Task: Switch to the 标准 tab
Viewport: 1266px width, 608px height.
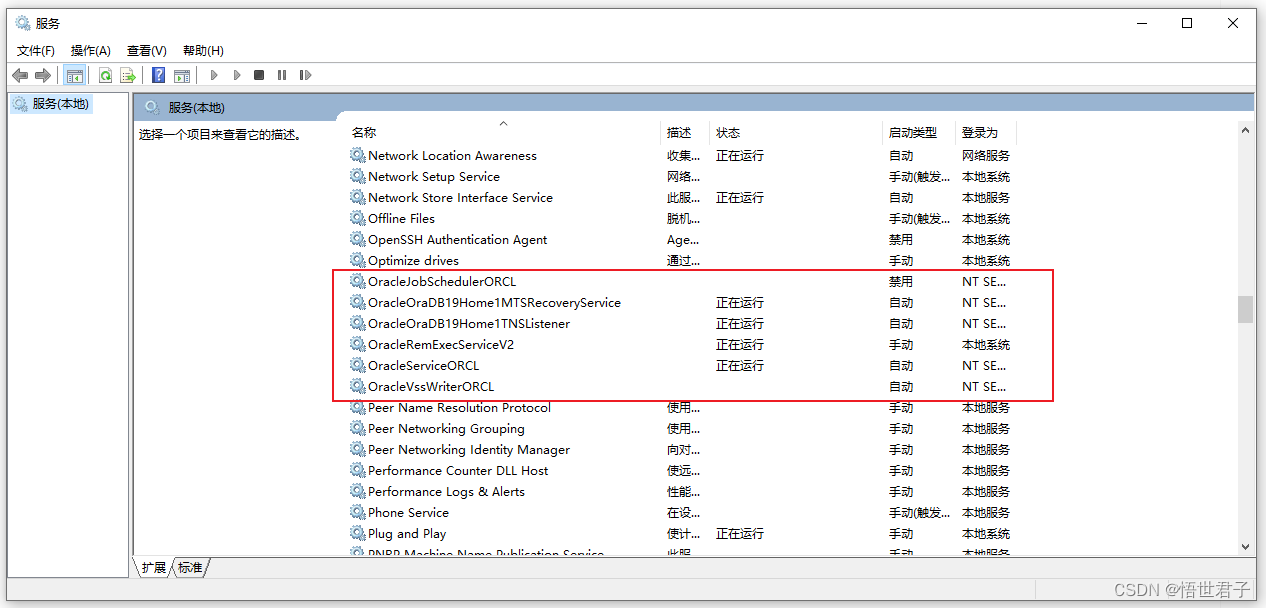Action: point(190,567)
